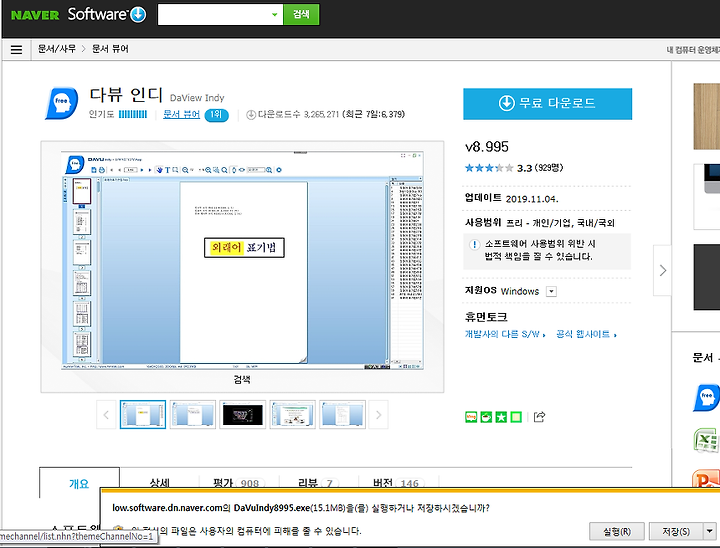Open the 문서 뷰어 breadcrumb
Screen dimensions: 720x548
click(x=110, y=49)
